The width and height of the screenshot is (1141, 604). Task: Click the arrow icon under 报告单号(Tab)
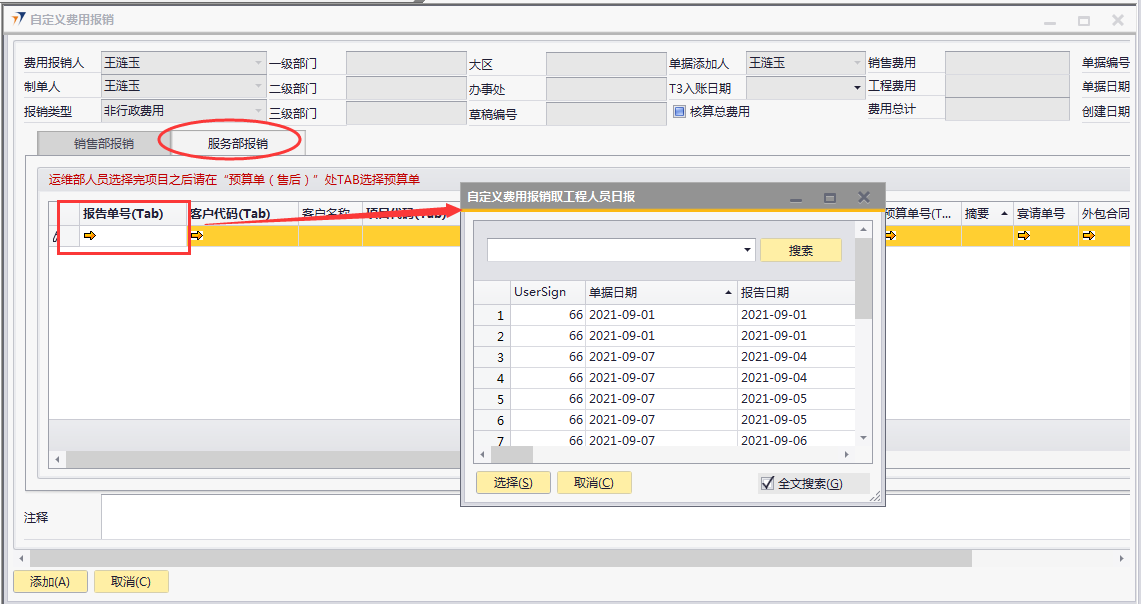(x=90, y=236)
